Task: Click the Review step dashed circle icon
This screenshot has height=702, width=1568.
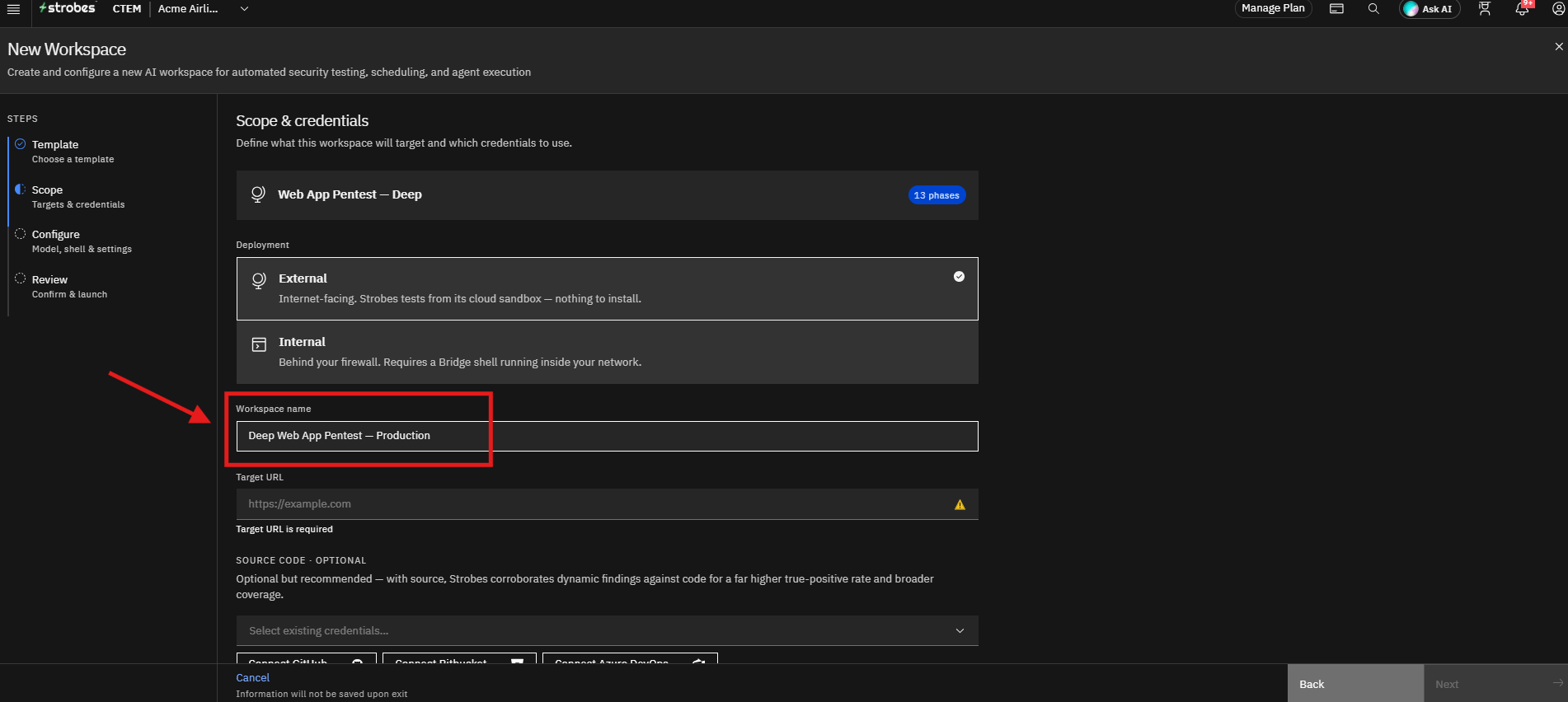Action: point(21,278)
